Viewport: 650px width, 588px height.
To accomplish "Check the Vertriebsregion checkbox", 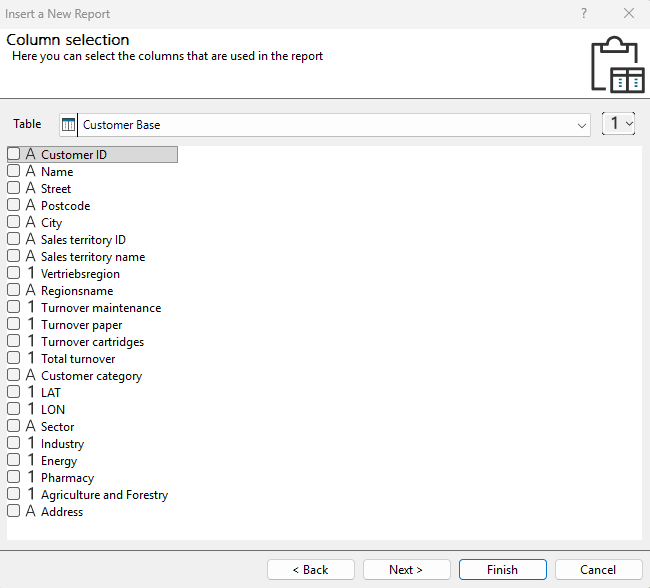I will (13, 273).
